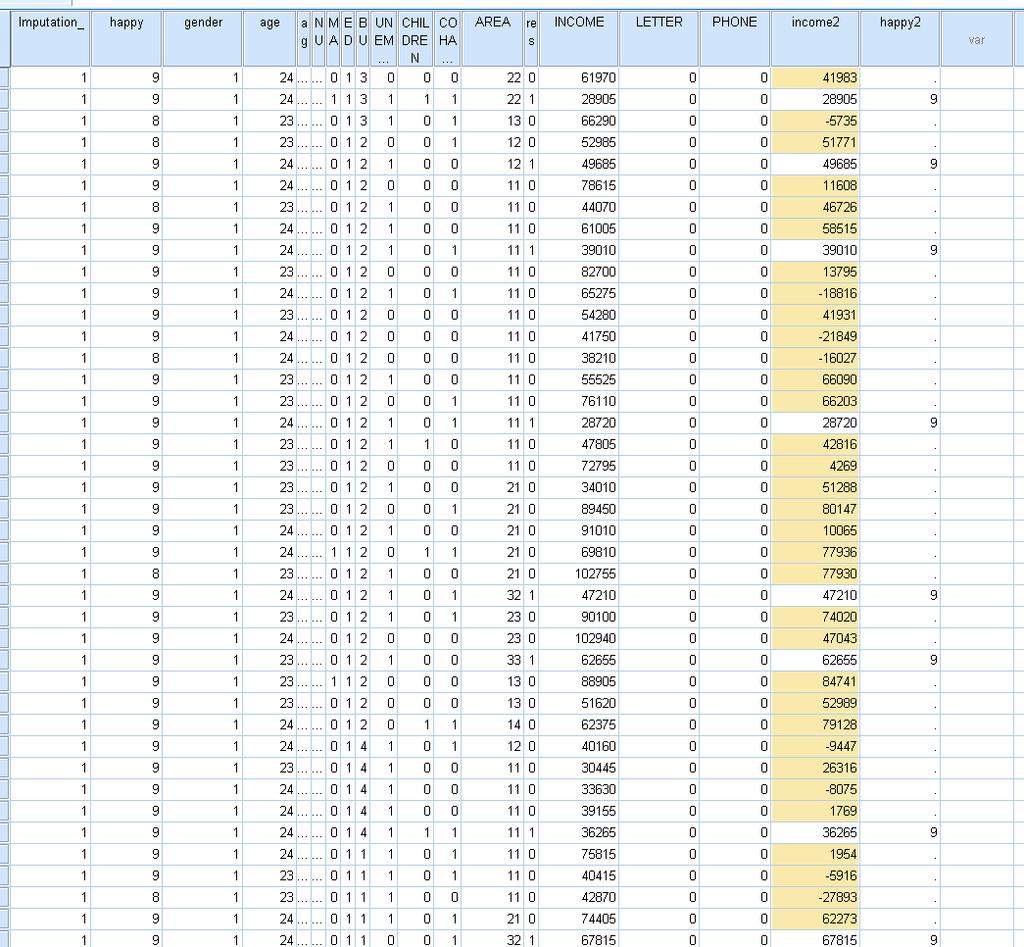This screenshot has height=947, width=1024.
Task: Select the CHILDREN column header
Action: (415, 39)
